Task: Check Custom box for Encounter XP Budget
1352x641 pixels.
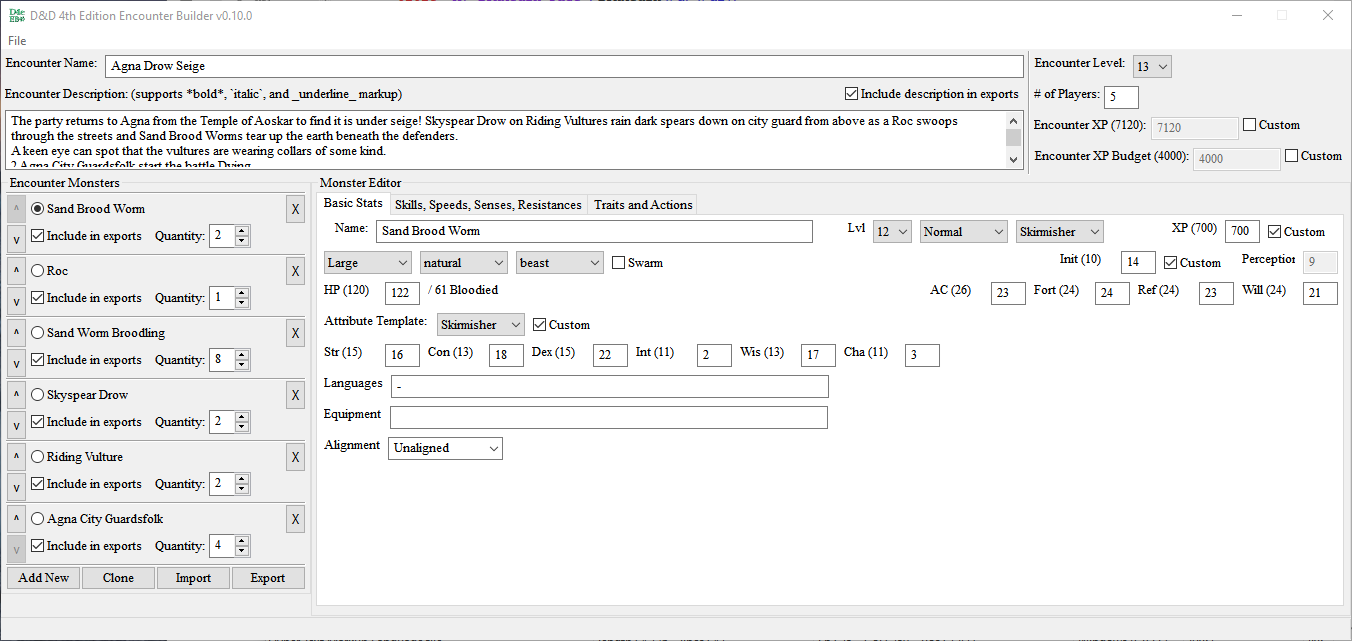Action: pos(1292,156)
